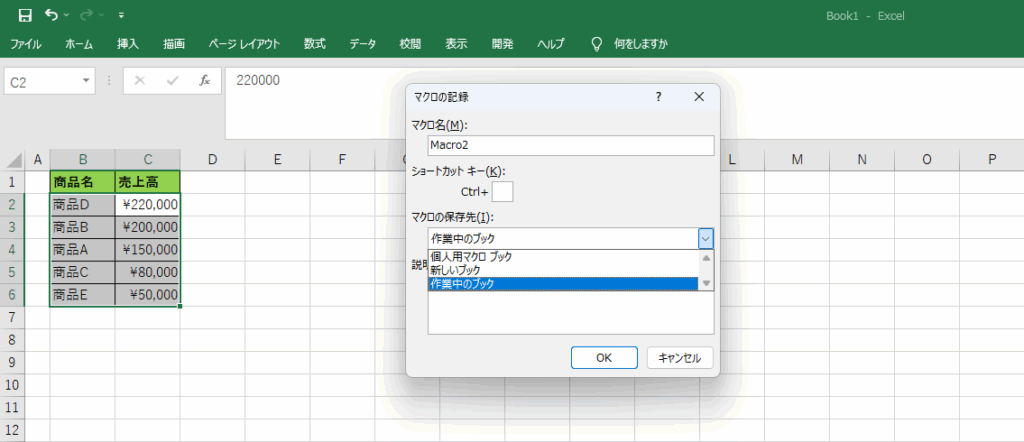Select 新しいブック option in list
This screenshot has width=1024, height=442.
455,270
